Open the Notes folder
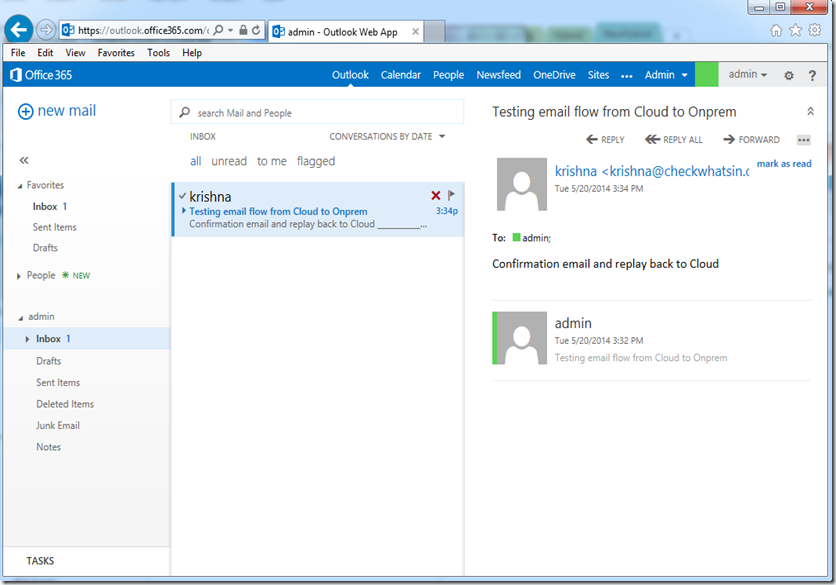 coord(49,447)
